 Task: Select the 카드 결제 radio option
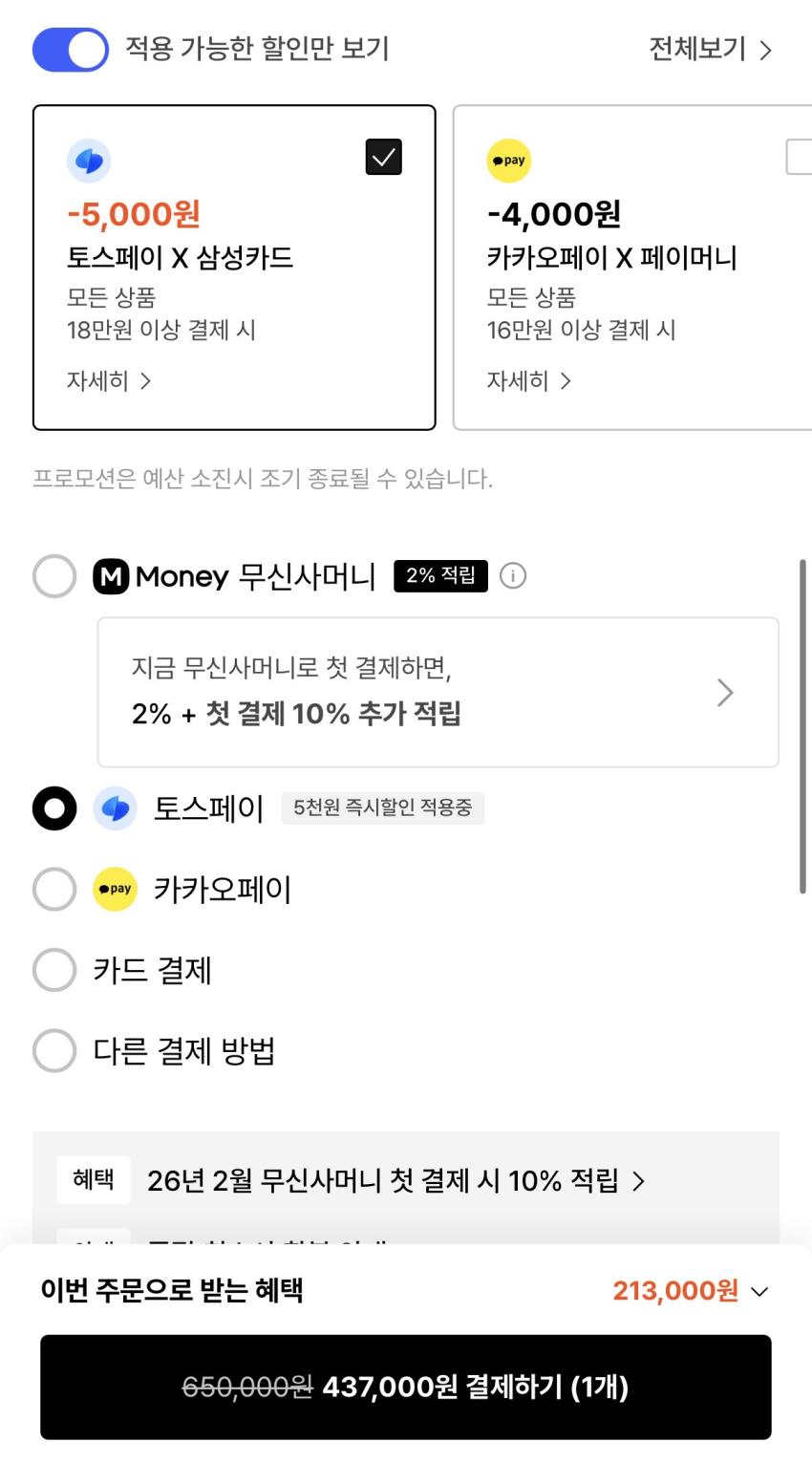(x=54, y=970)
